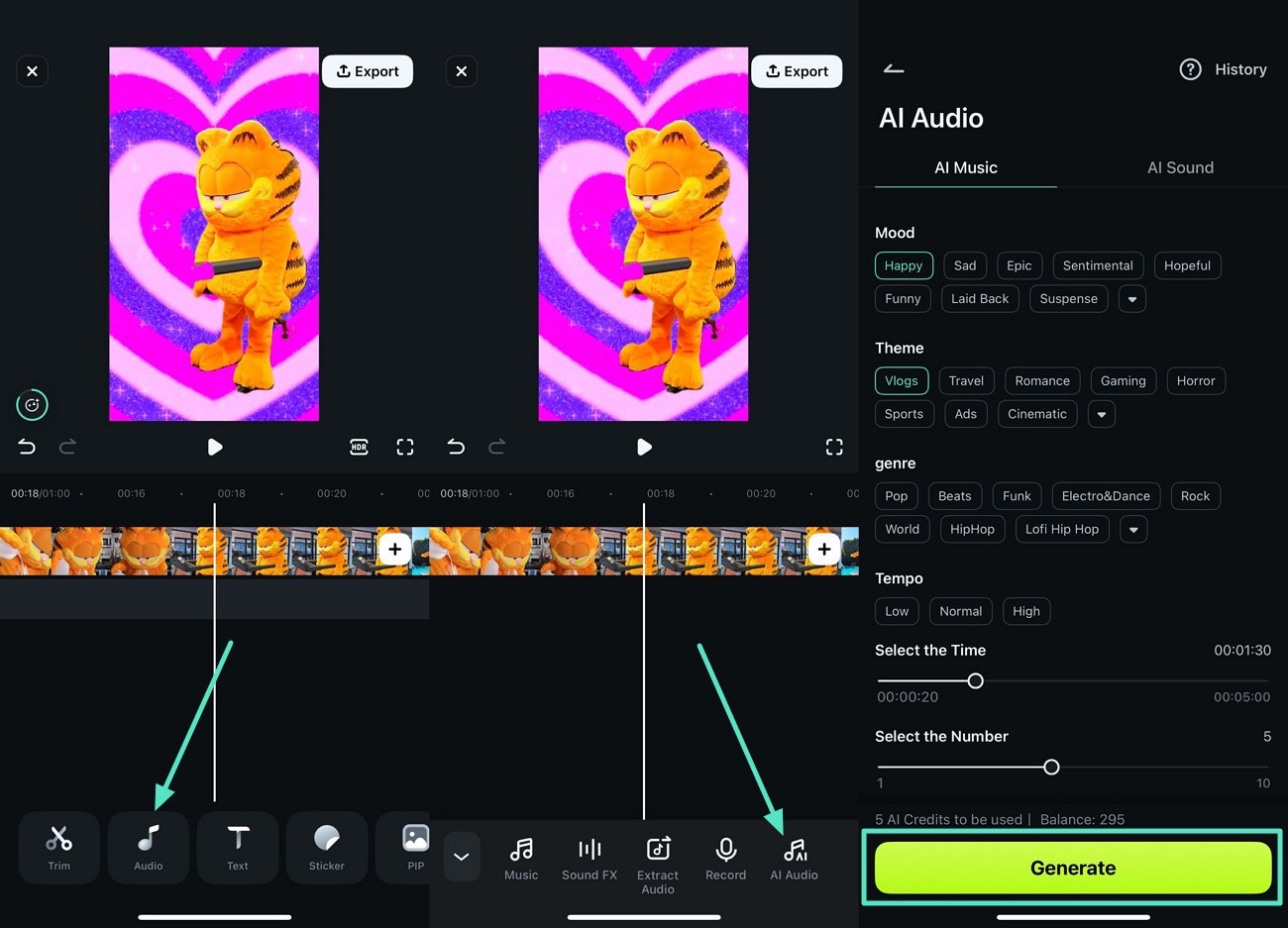Screen dimensions: 1288x928
Task: Set Tempo to High
Action: (1026, 611)
